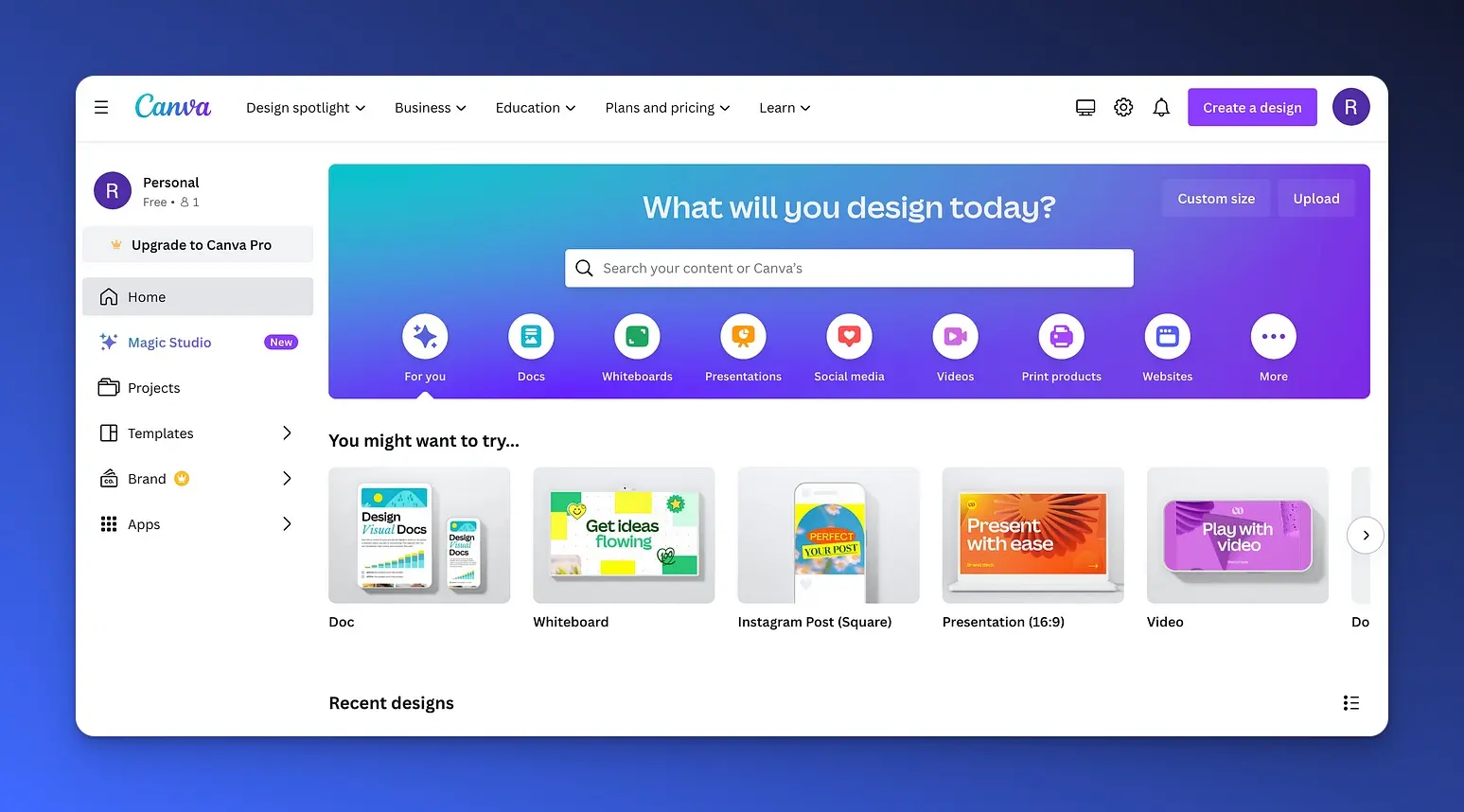Viewport: 1464px width, 812px height.
Task: Click the crown icon beside Brand
Action: coord(182,479)
